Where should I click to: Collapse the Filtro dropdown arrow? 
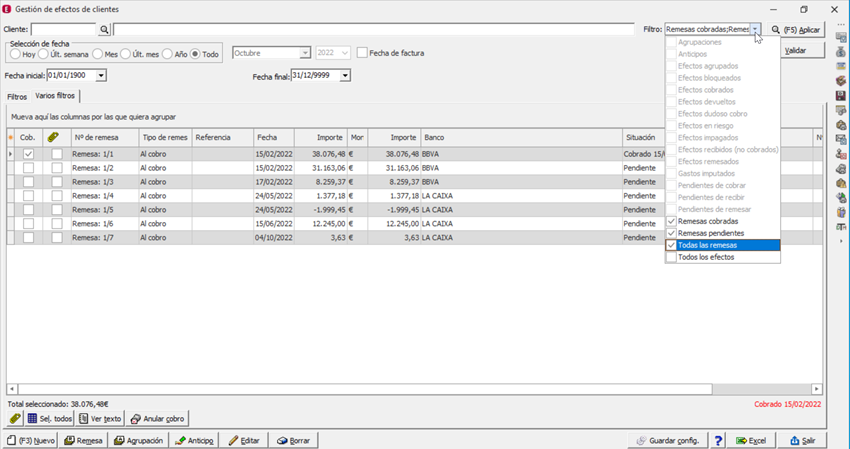click(x=756, y=29)
